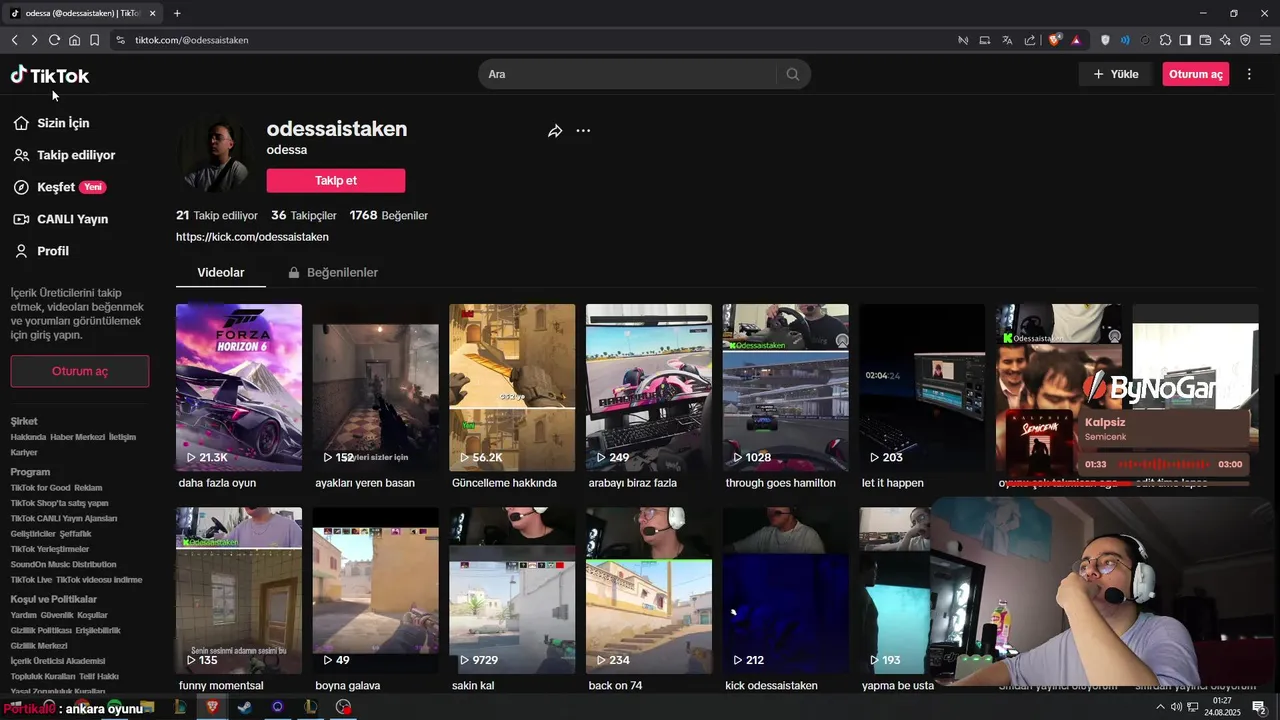Viewport: 1280px width, 720px height.
Task: Open the taskbar notification center icon
Action: tap(1259, 708)
